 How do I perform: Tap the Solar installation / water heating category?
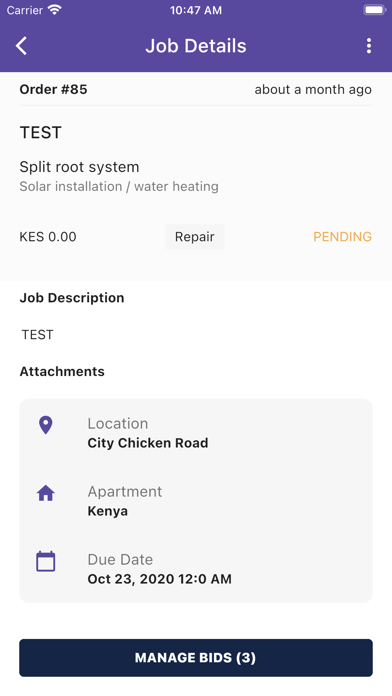pyautogui.click(x=119, y=186)
